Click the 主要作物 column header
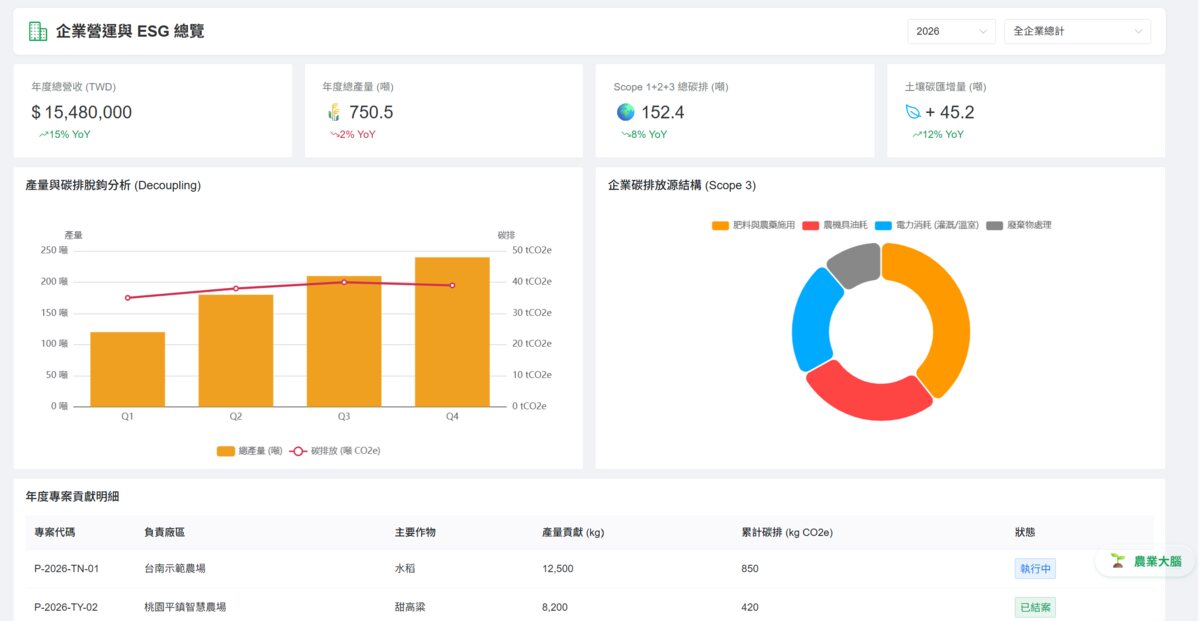 click(415, 532)
